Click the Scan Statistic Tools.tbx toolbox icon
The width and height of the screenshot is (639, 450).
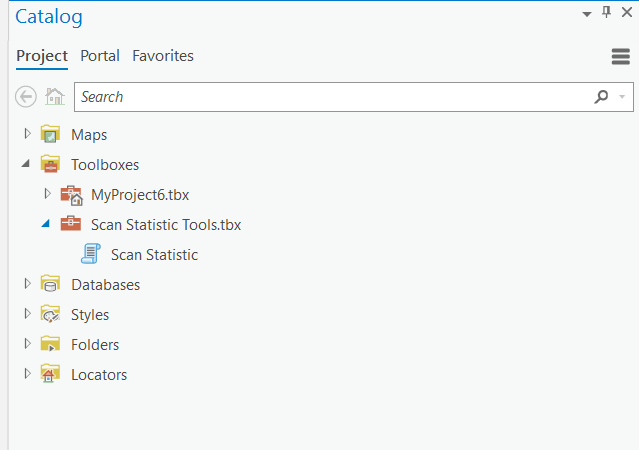click(x=71, y=224)
